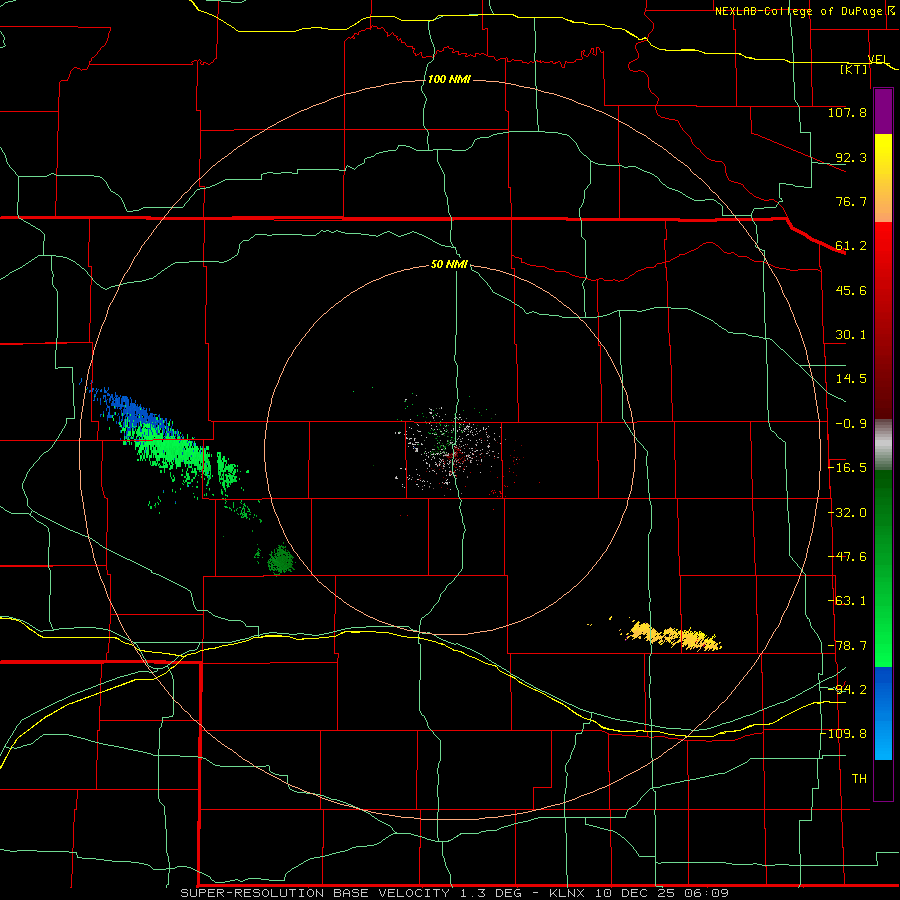The width and height of the screenshot is (900, 900).
Task: Click the Super-Resolution Base Velocity caption
Action: tap(454, 893)
